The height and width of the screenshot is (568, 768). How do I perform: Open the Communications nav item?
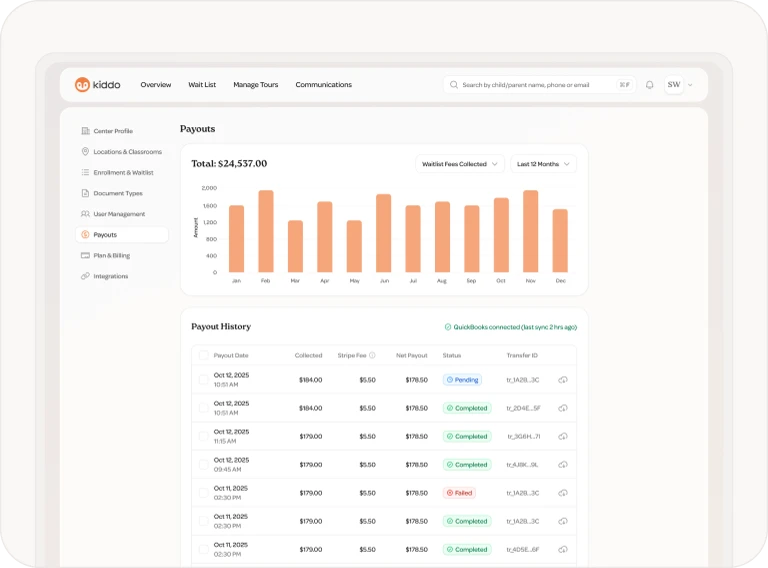point(323,85)
